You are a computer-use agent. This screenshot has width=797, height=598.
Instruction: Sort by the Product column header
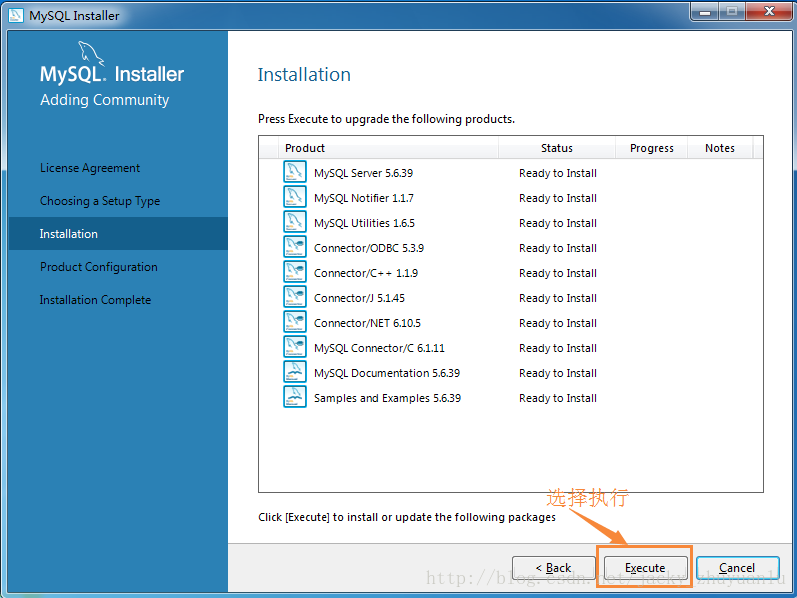click(x=388, y=148)
